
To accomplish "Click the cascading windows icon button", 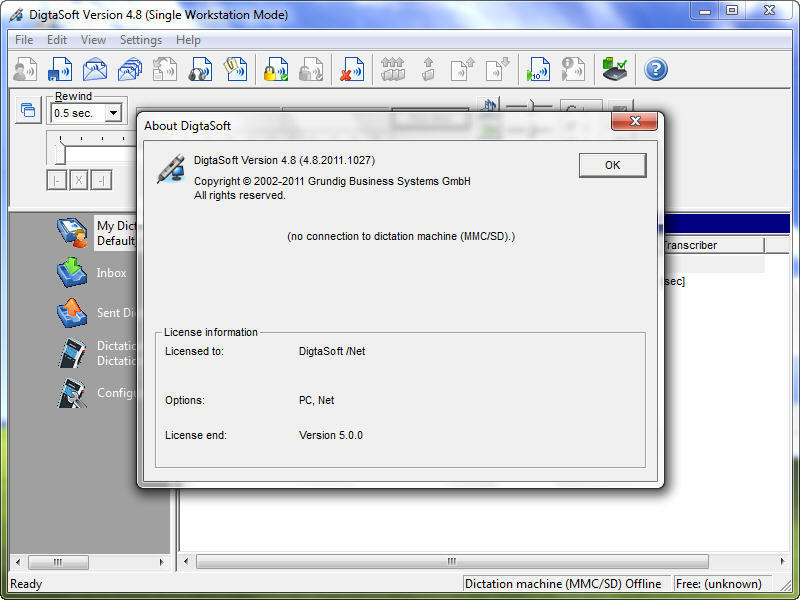I will point(28,110).
